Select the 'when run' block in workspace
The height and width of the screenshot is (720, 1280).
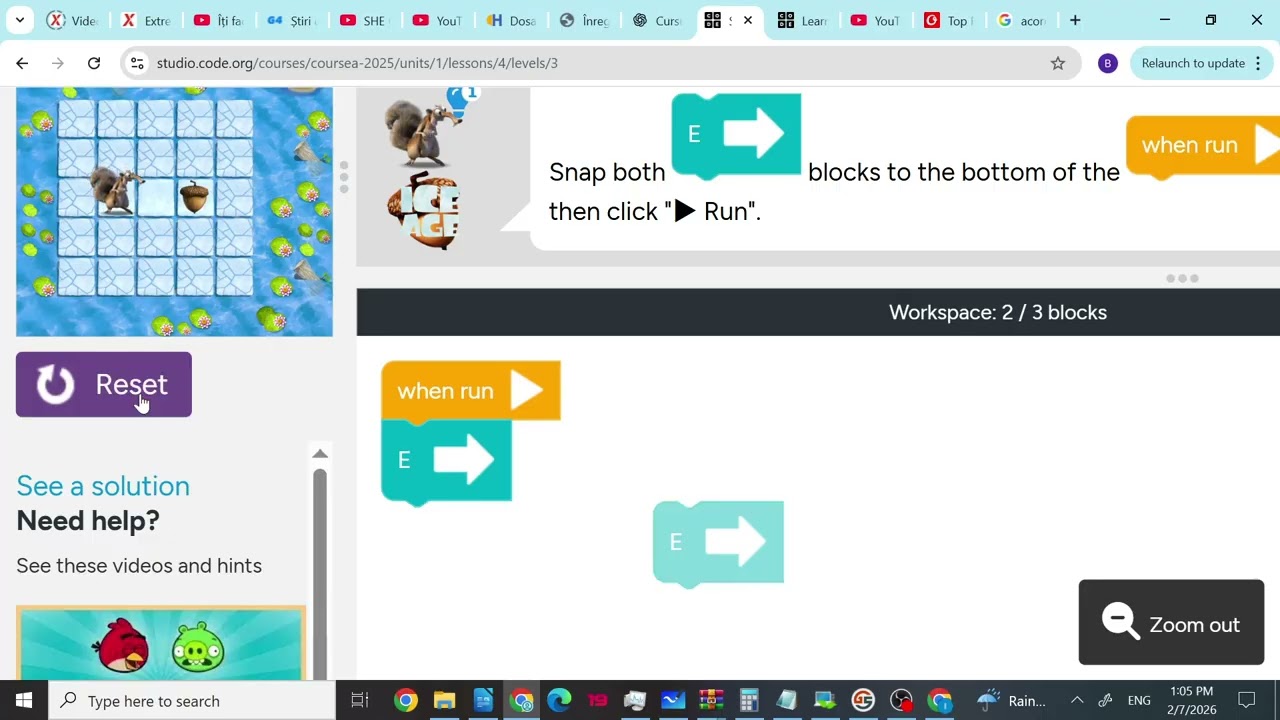[x=471, y=390]
